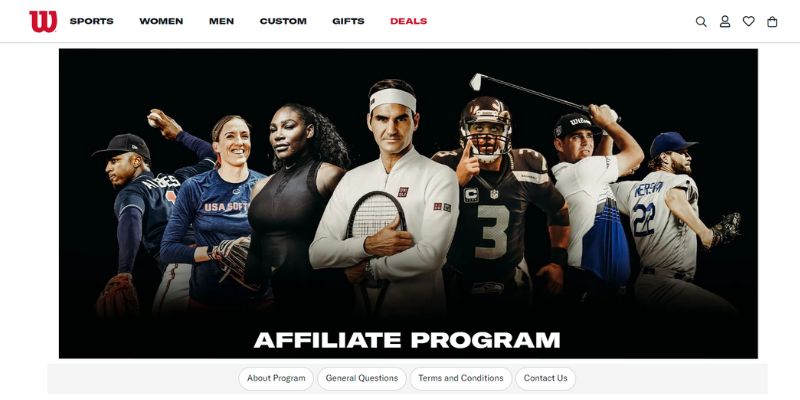The height and width of the screenshot is (400, 800).
Task: Open the search magnifier icon
Action: coord(701,21)
